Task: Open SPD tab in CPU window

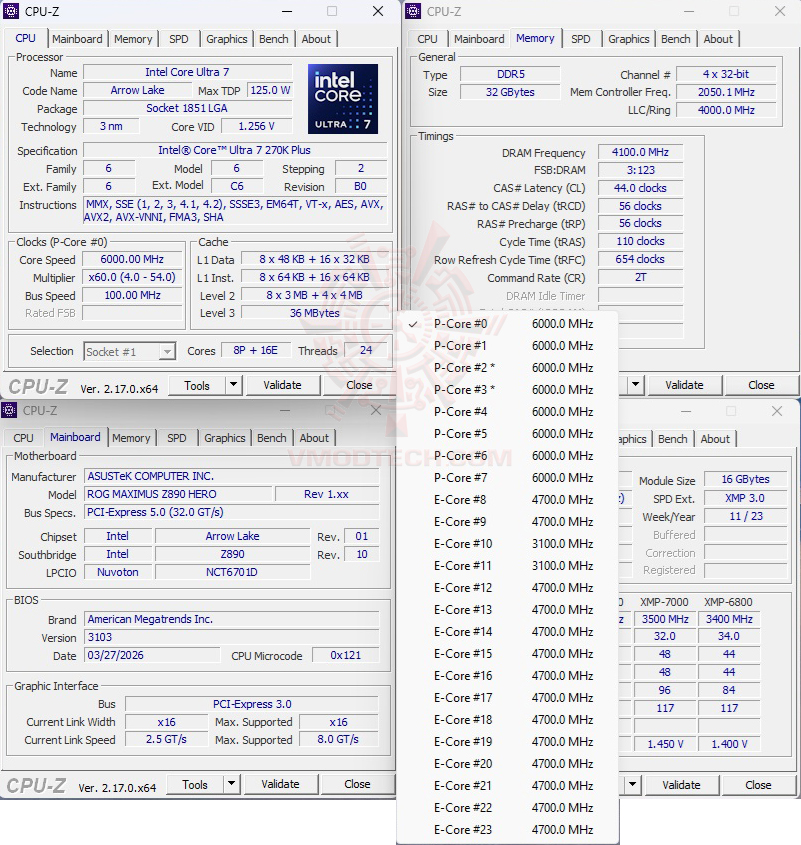Action: tap(179, 39)
